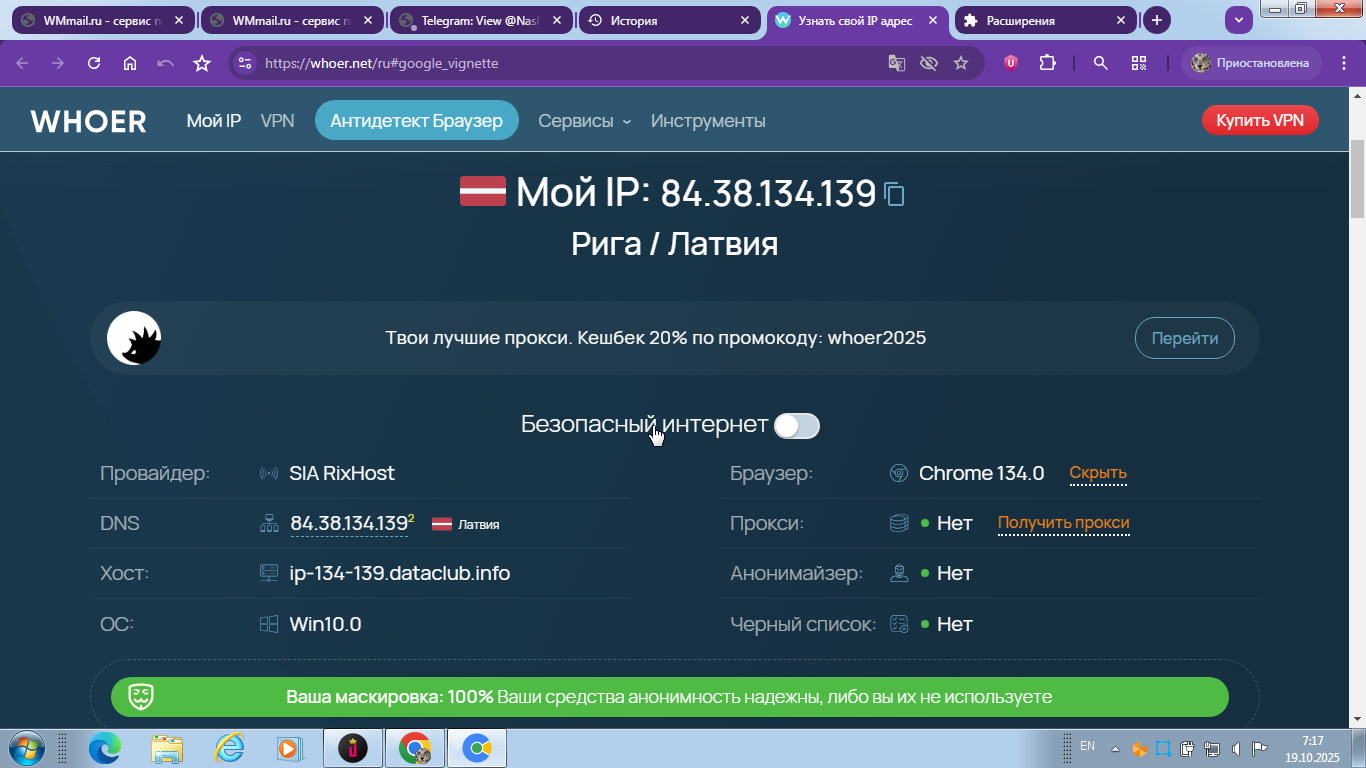
Task: Switch to the История tab
Action: click(669, 20)
